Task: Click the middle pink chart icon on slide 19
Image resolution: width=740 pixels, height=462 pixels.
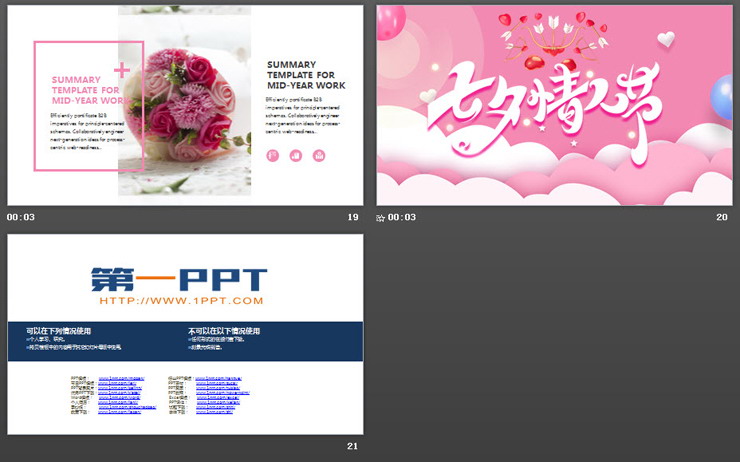Action: tap(296, 155)
